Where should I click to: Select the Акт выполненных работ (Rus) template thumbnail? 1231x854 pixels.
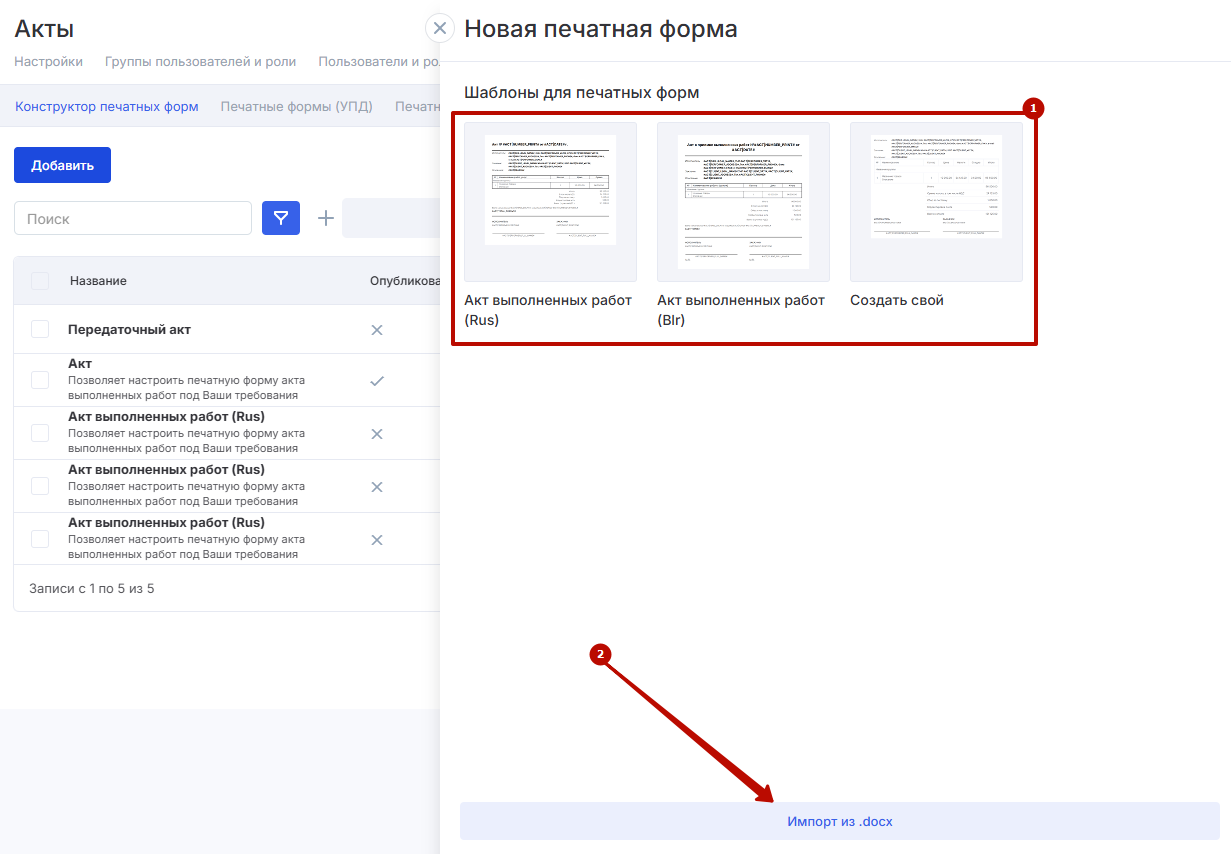550,202
